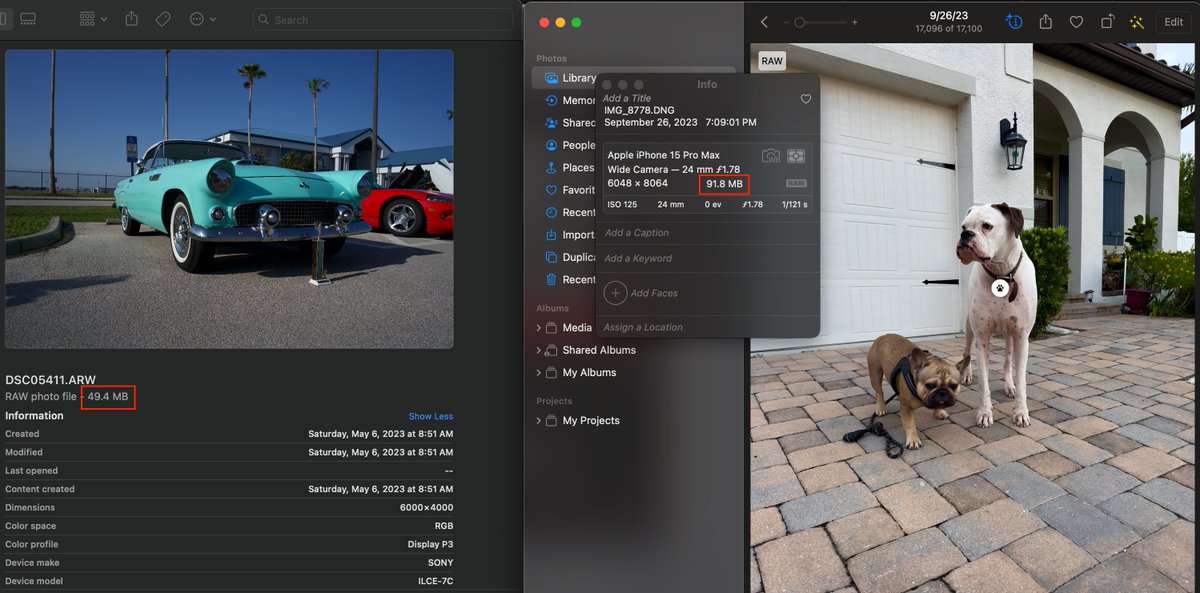
Task: Select ISO 125 value in Info
Action: tap(622, 204)
